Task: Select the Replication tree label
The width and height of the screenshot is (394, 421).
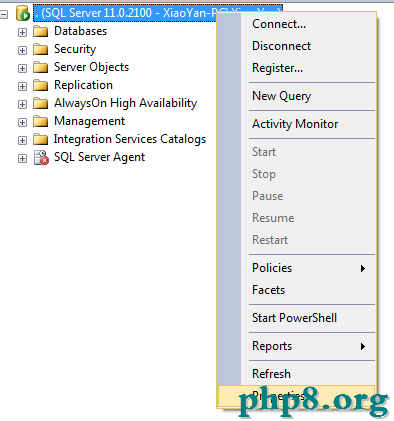Action: click(83, 85)
